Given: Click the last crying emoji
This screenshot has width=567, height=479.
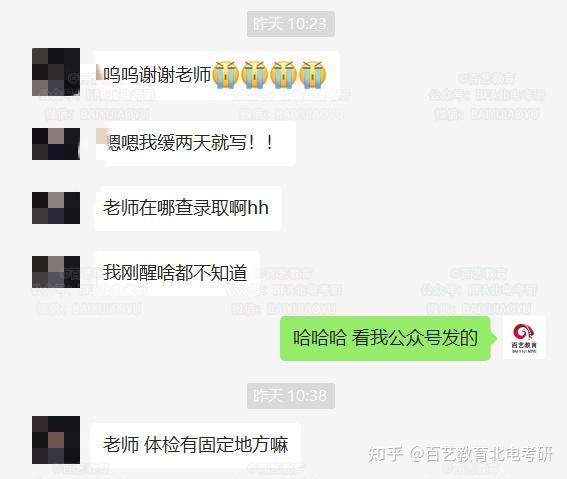Looking at the screenshot, I should pos(313,75).
